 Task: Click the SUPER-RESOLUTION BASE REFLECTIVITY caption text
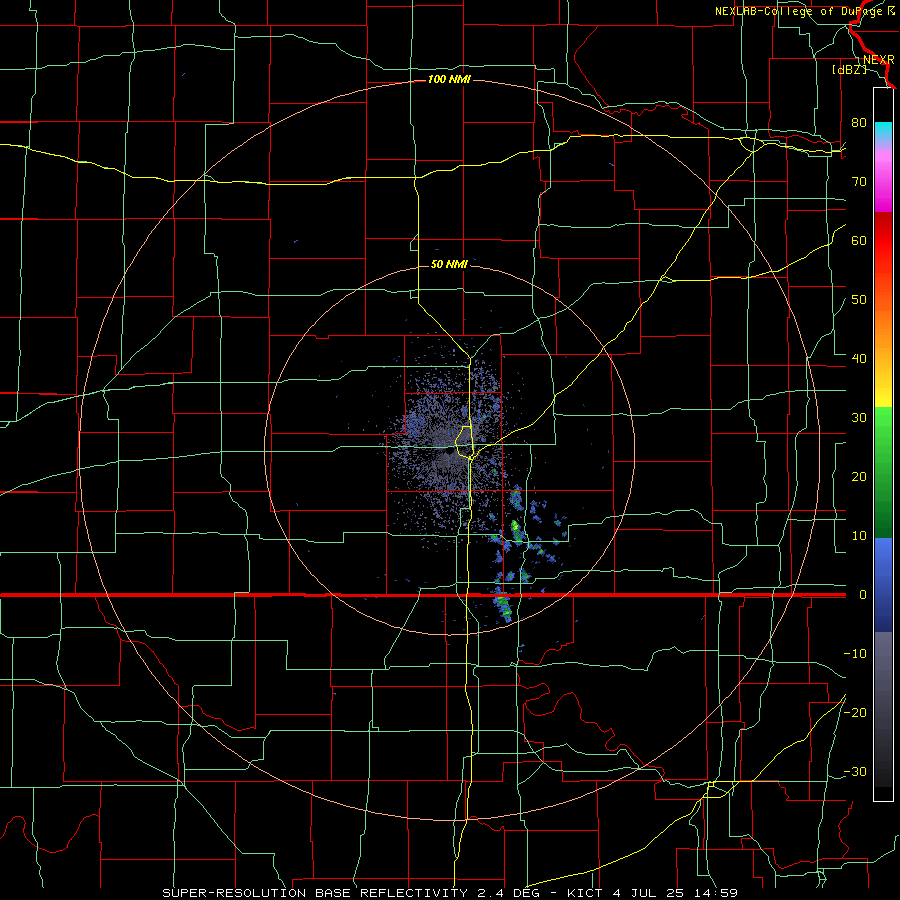click(x=315, y=893)
